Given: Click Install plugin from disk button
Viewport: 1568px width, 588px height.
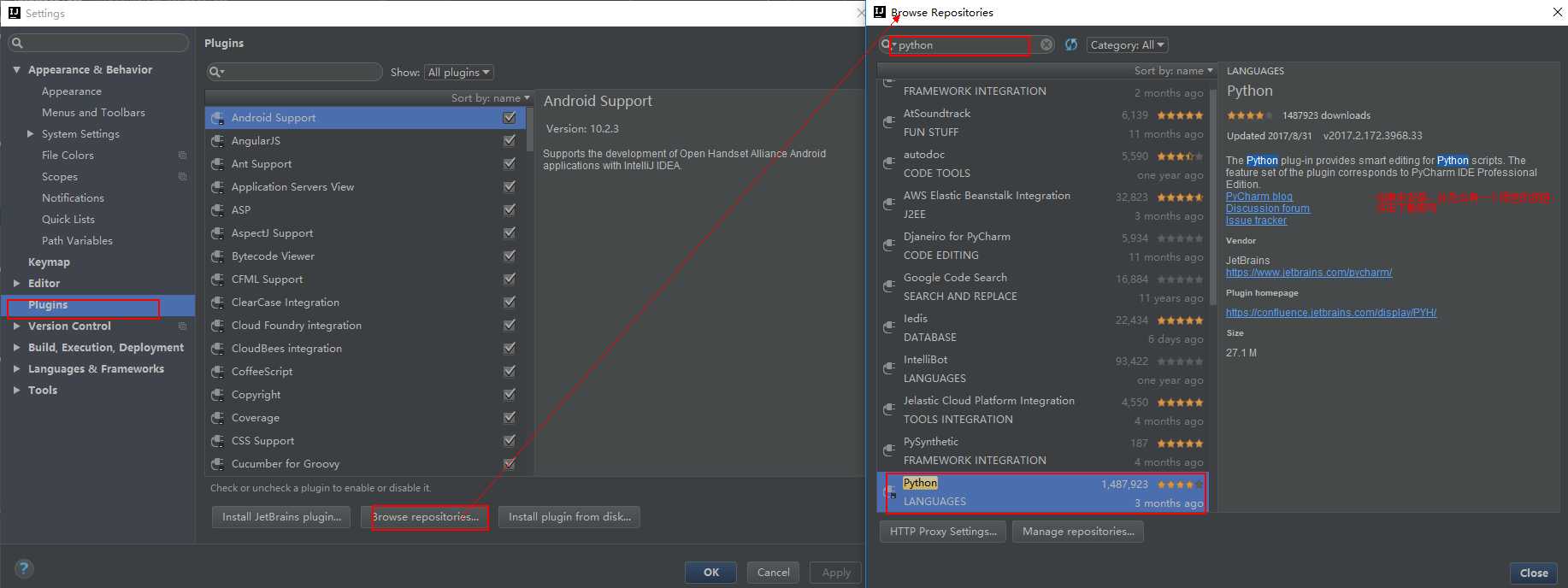Looking at the screenshot, I should pyautogui.click(x=569, y=517).
